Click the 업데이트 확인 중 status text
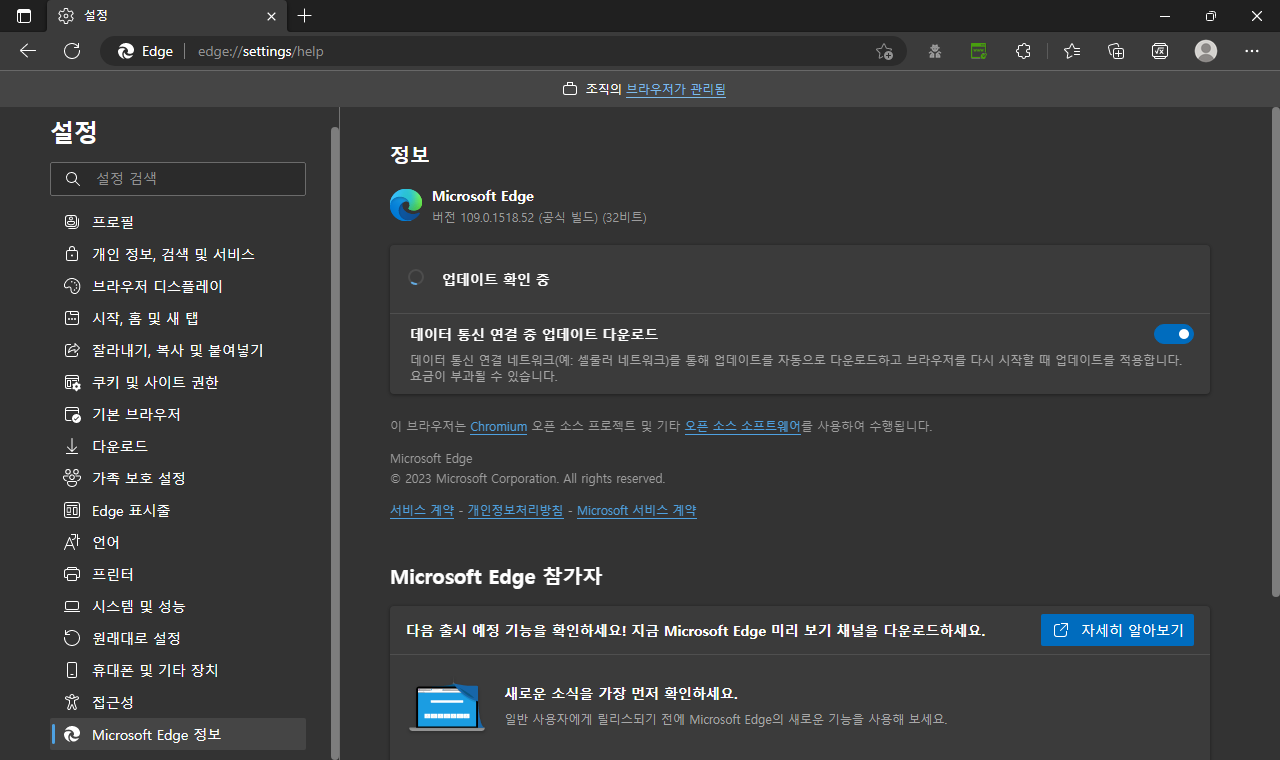1280x760 pixels. 496,279
